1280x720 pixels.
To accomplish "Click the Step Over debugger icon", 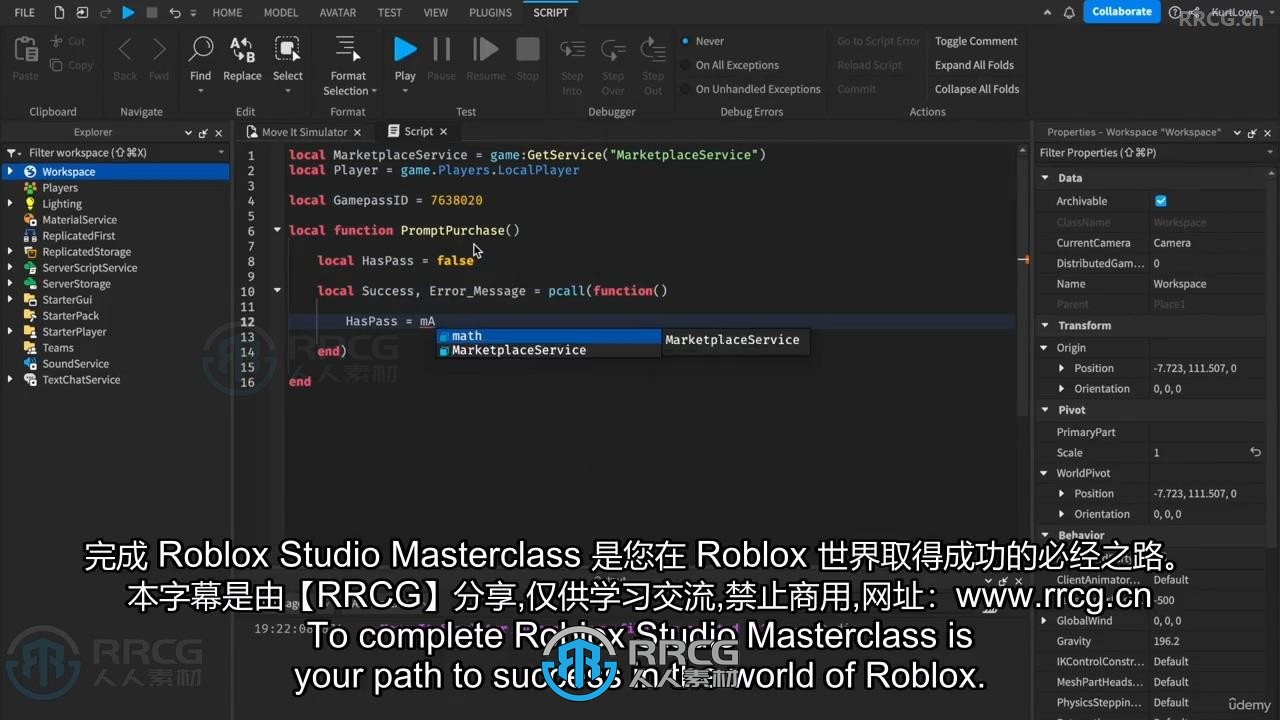I will coord(613,50).
